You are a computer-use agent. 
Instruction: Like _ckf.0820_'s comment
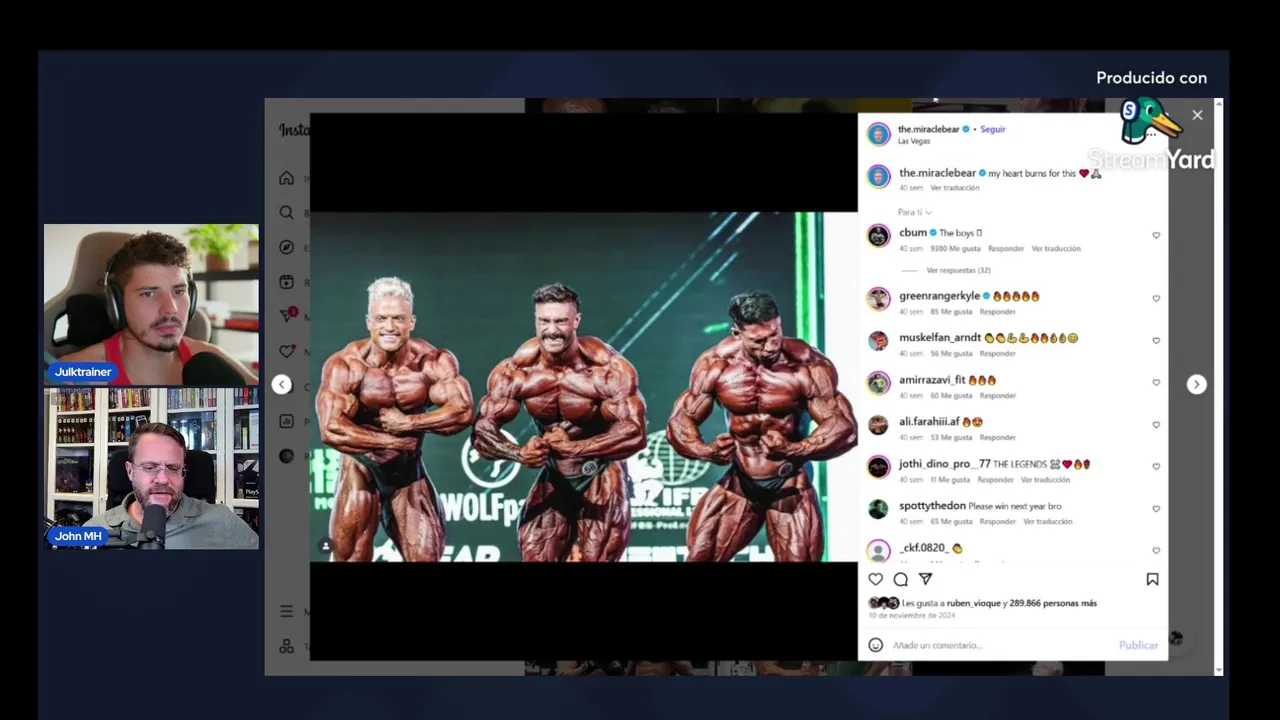[x=1156, y=551]
